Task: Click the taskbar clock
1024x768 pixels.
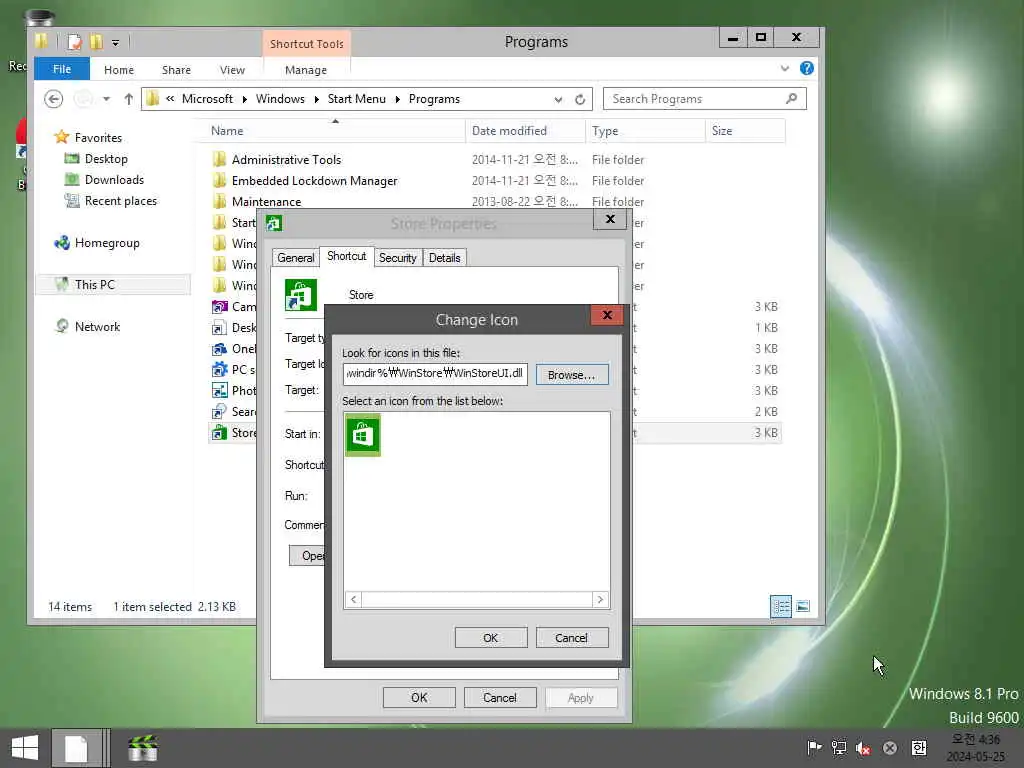Action: click(976, 748)
